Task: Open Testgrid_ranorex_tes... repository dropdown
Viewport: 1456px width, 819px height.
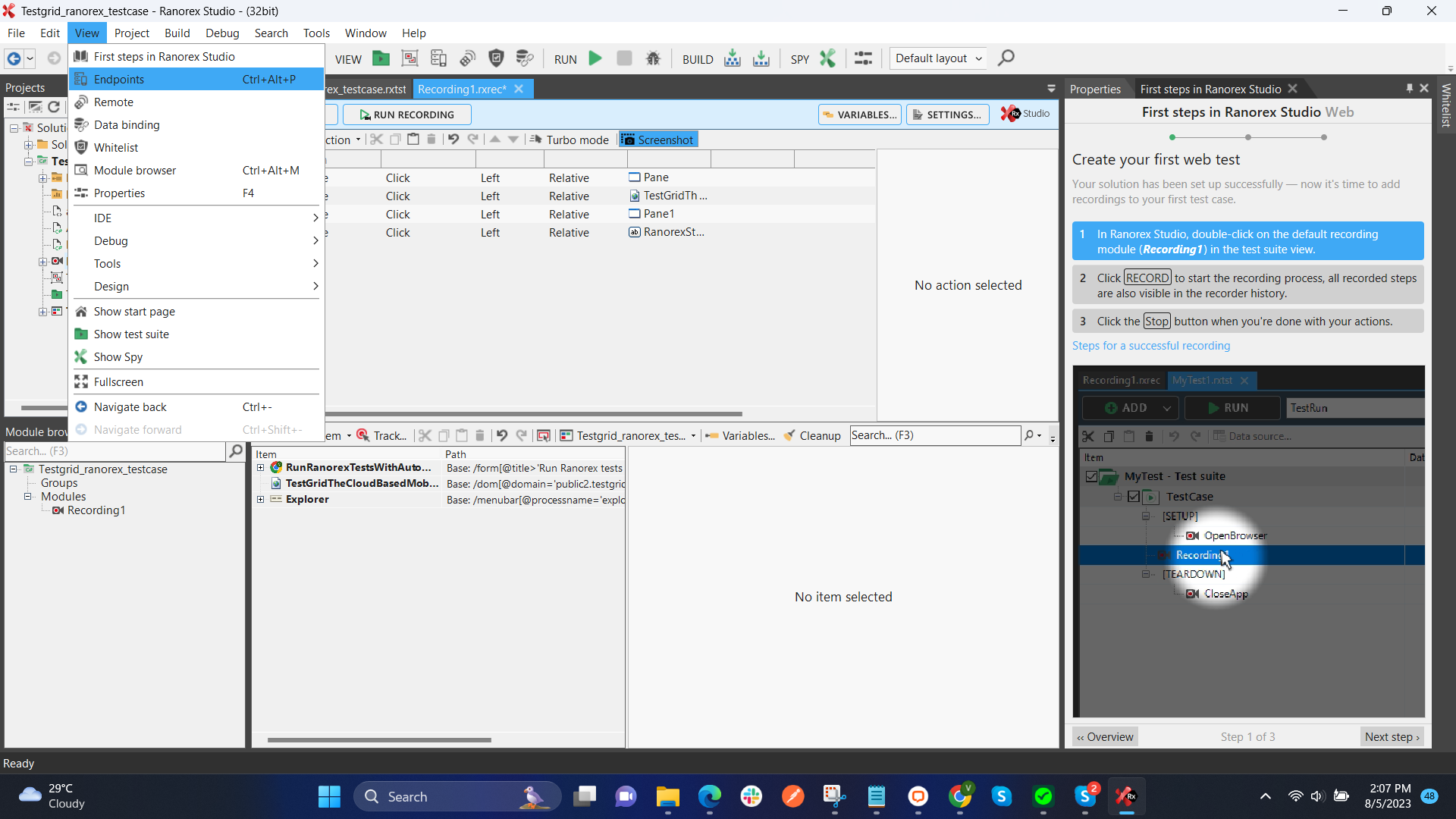Action: tap(629, 435)
